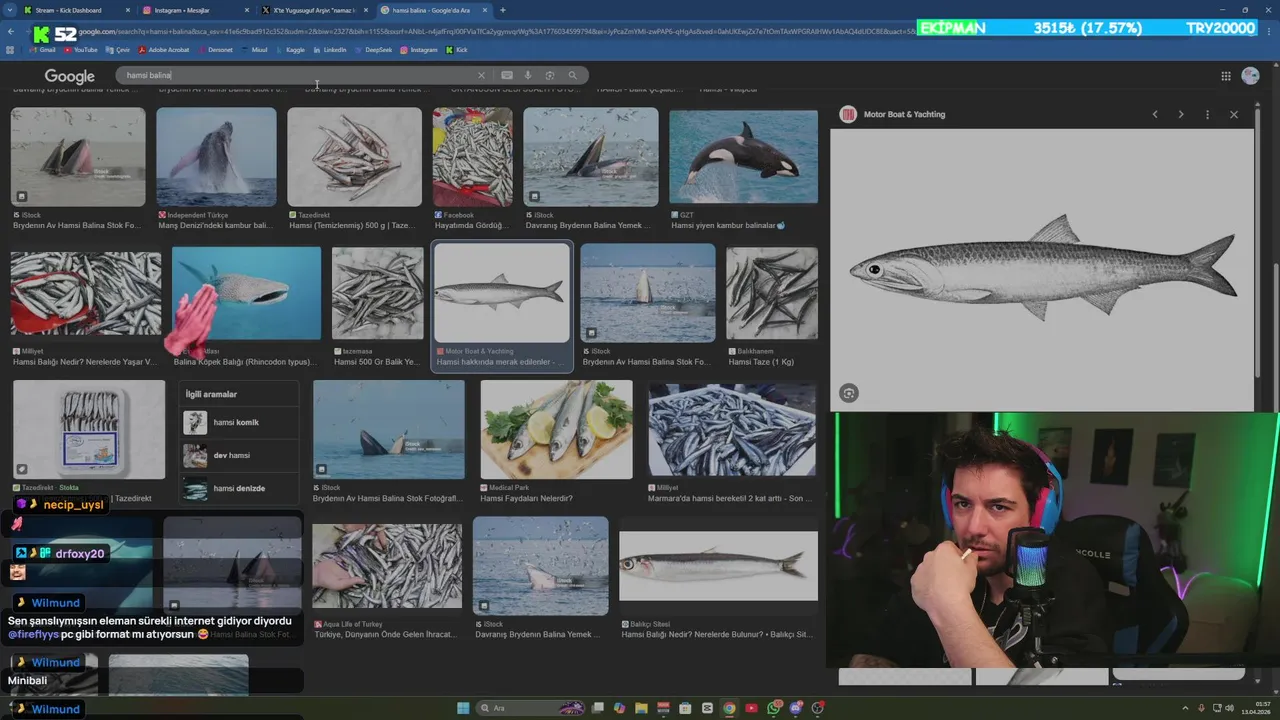1280x720 pixels.
Task: Open Google Lens image search
Action: [550, 75]
